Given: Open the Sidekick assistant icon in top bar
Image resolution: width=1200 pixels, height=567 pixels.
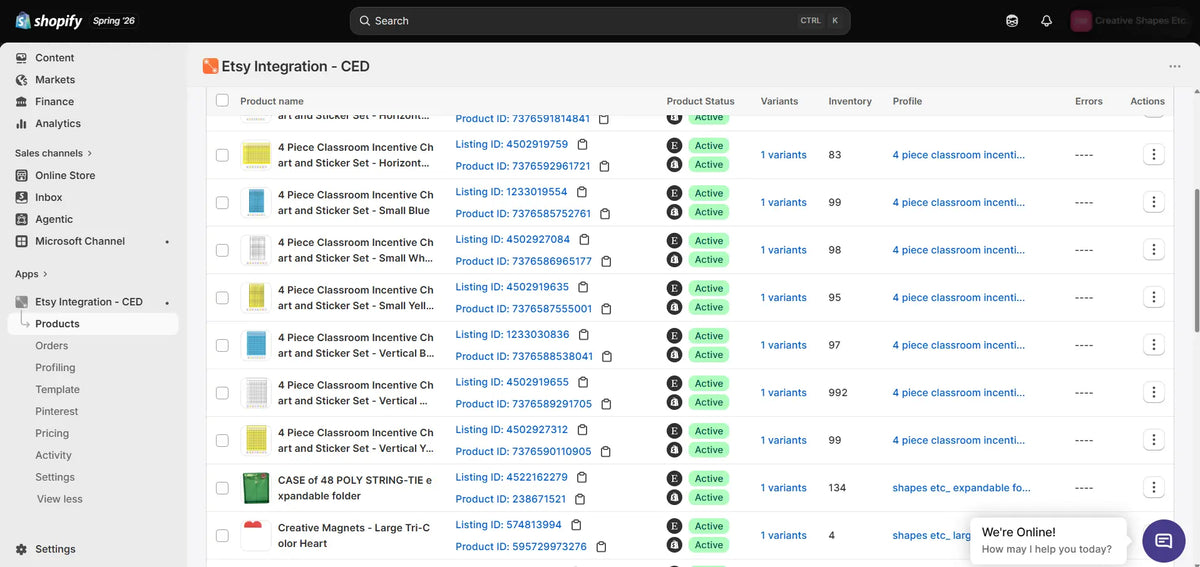Looking at the screenshot, I should [1012, 21].
